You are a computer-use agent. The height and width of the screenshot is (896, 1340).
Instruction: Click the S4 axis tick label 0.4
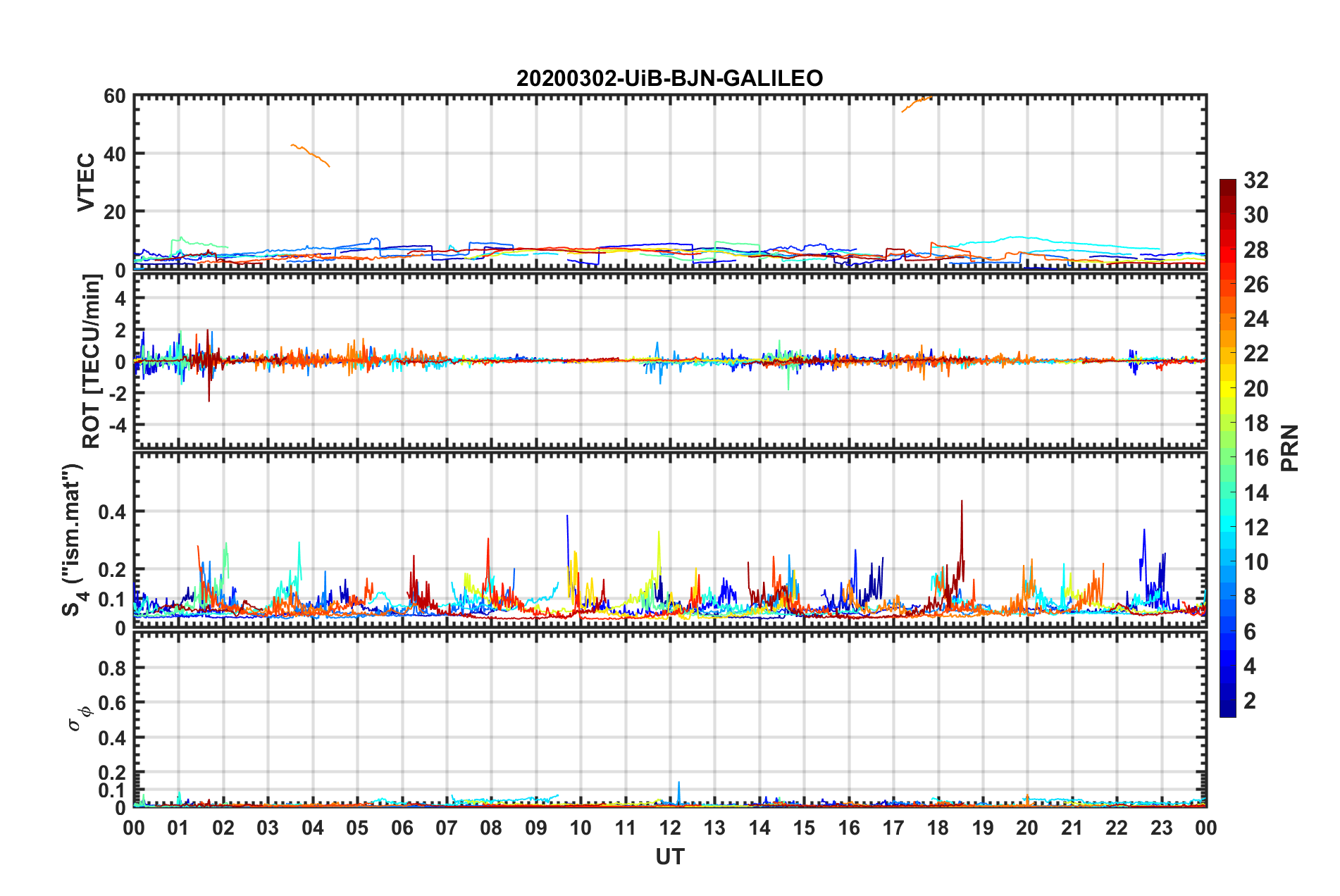[x=113, y=512]
